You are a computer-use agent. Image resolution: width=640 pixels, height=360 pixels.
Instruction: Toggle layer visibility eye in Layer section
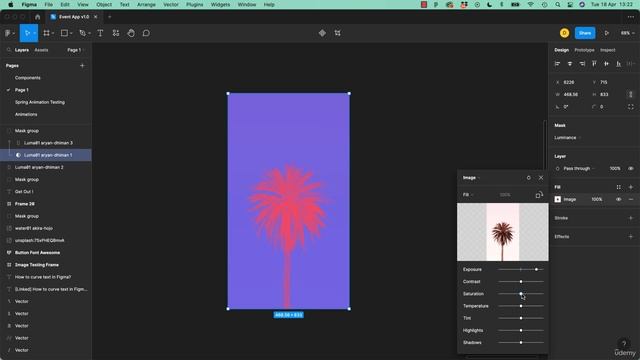631,168
